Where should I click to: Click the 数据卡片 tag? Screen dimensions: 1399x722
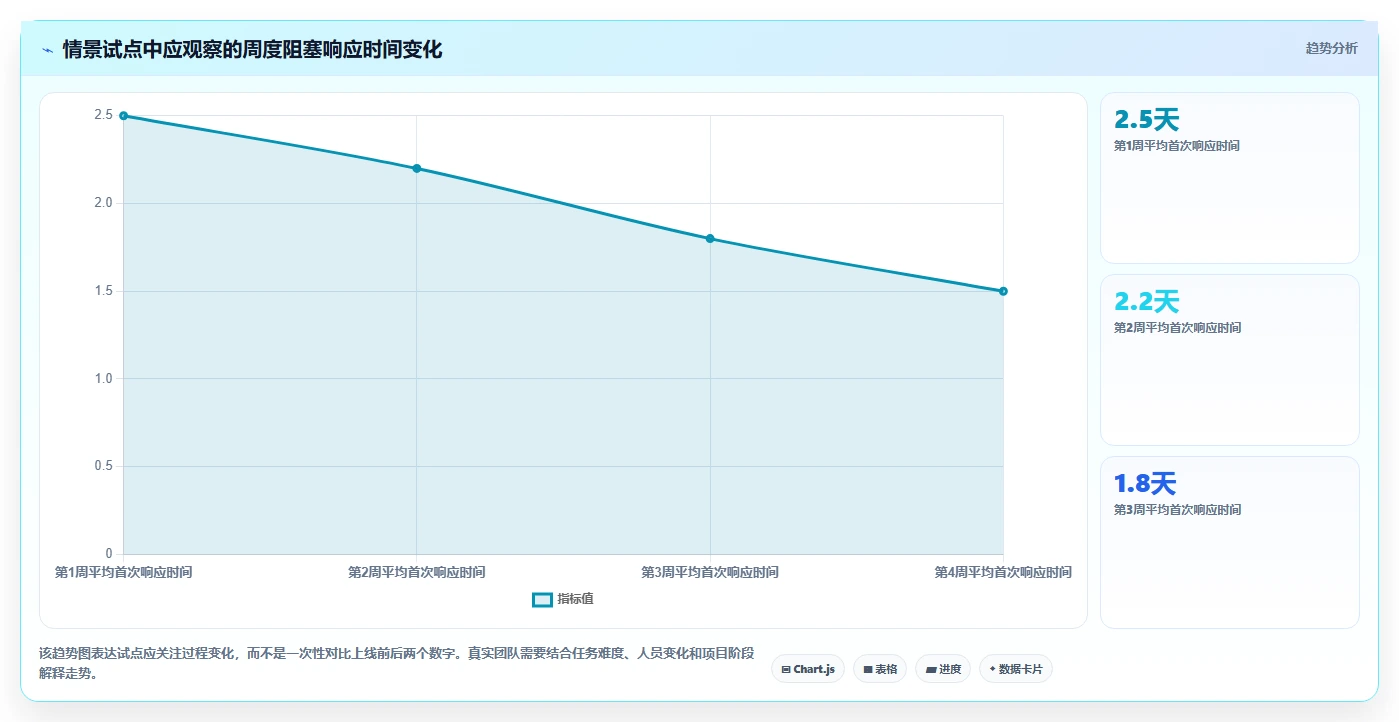1016,669
